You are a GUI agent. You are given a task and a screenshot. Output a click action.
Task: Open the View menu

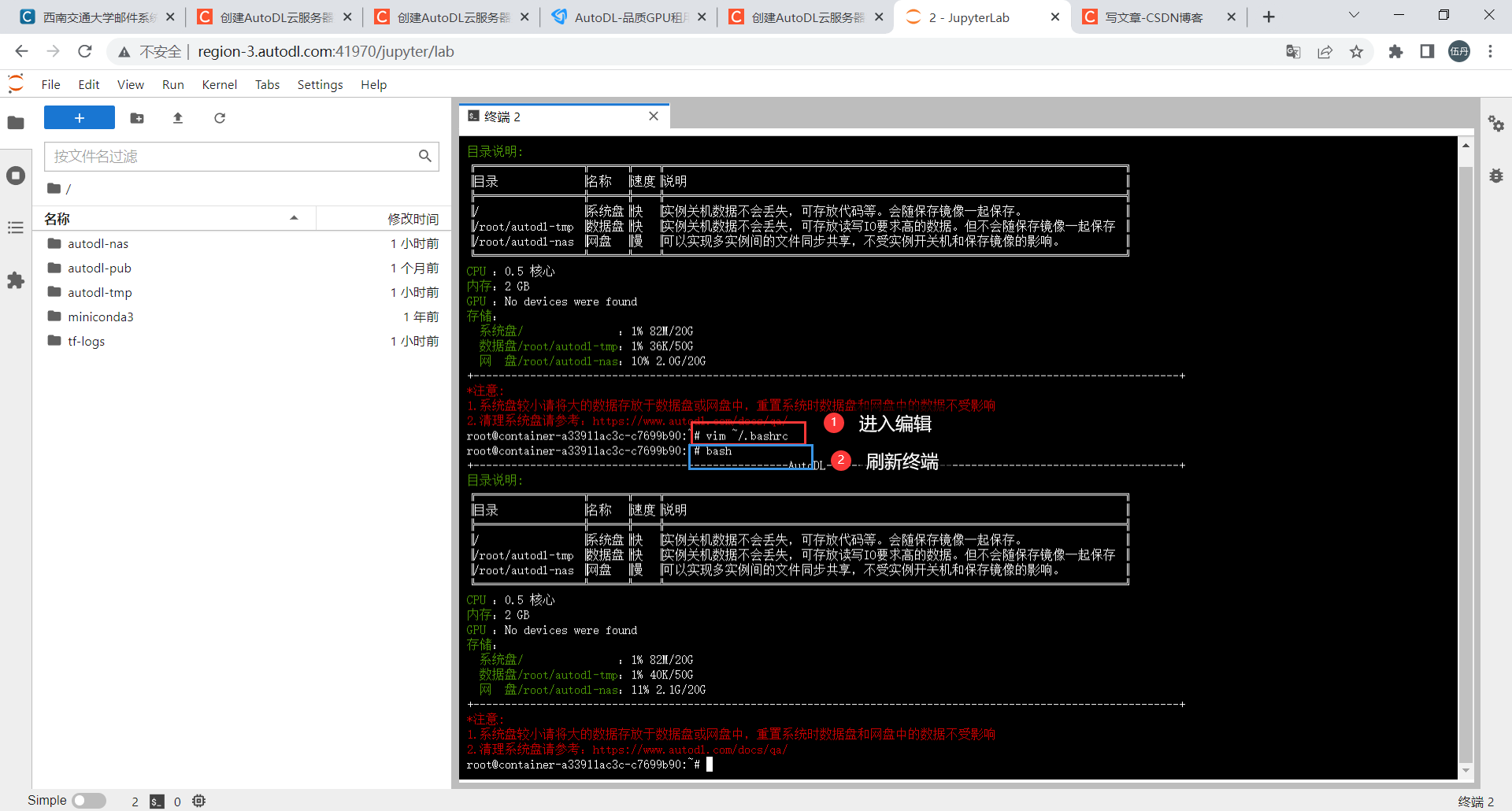[131, 85]
